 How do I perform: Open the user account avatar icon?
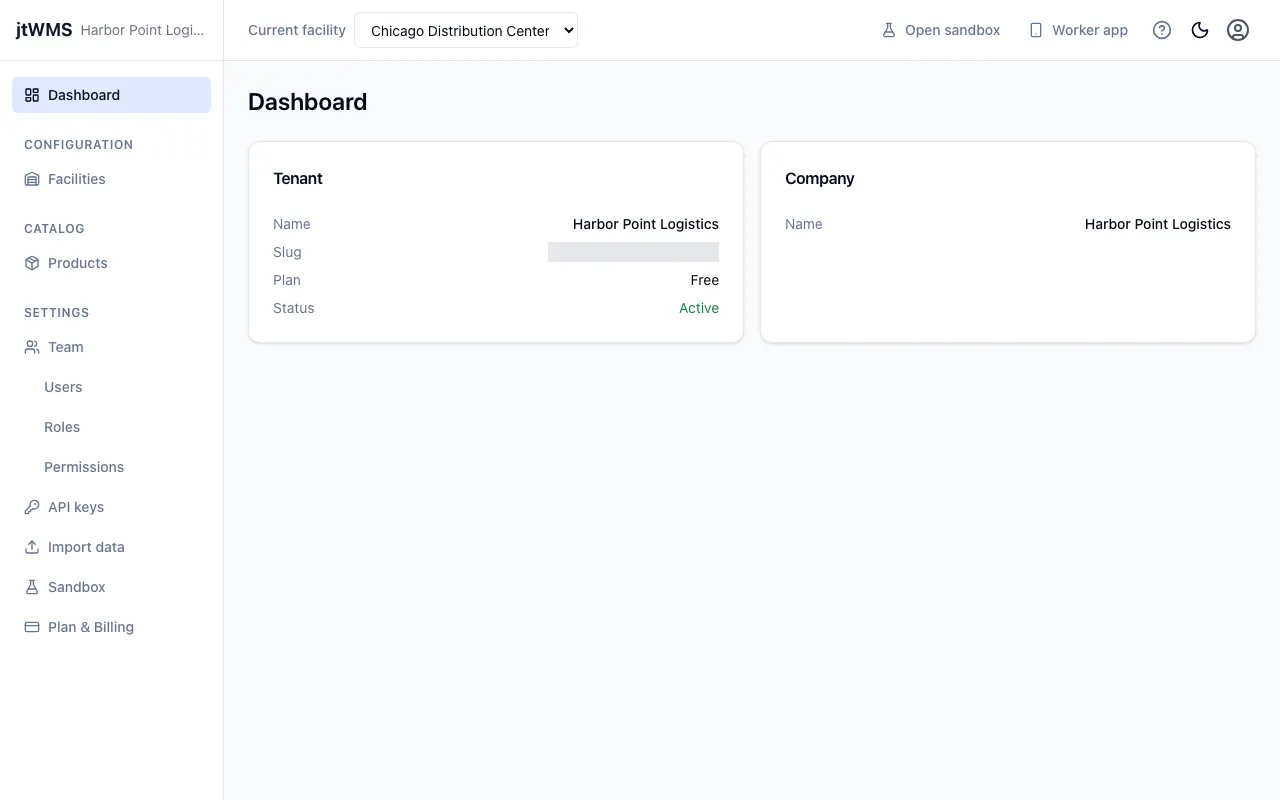pyautogui.click(x=1238, y=30)
